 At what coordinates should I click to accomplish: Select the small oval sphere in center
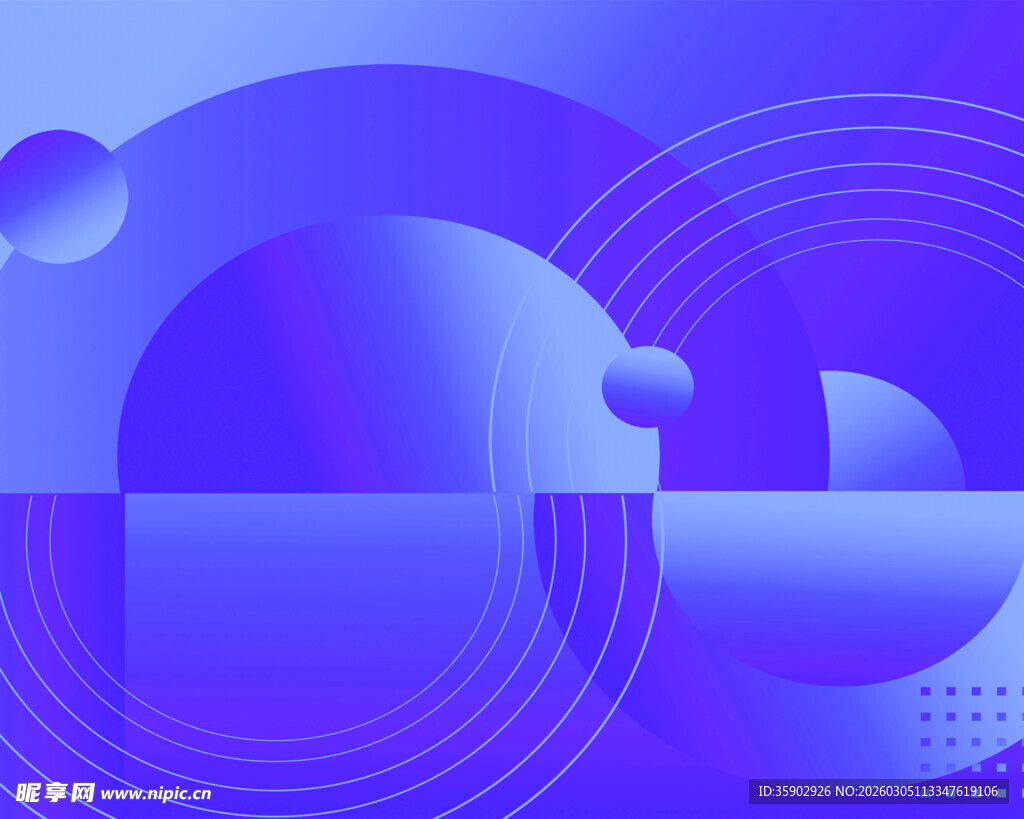(647, 386)
